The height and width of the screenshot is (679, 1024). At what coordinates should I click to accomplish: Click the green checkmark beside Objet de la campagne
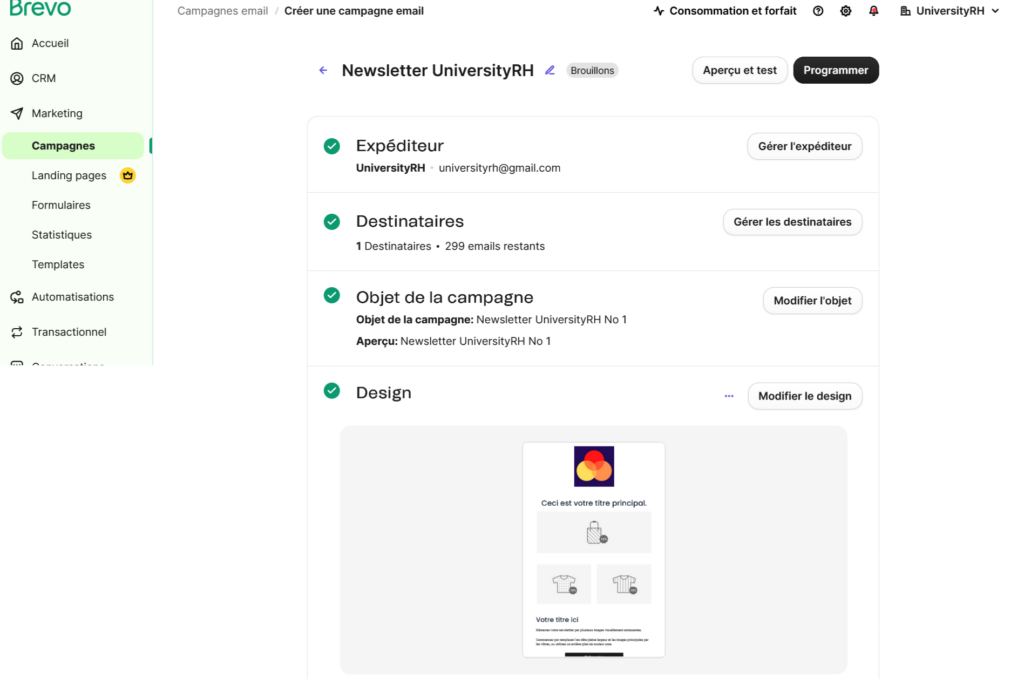click(332, 295)
